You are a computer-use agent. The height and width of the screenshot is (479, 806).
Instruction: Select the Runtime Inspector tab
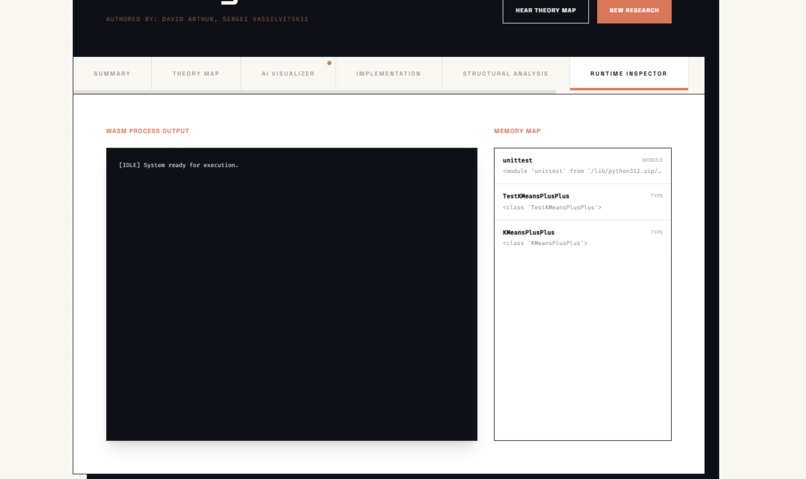tap(629, 73)
